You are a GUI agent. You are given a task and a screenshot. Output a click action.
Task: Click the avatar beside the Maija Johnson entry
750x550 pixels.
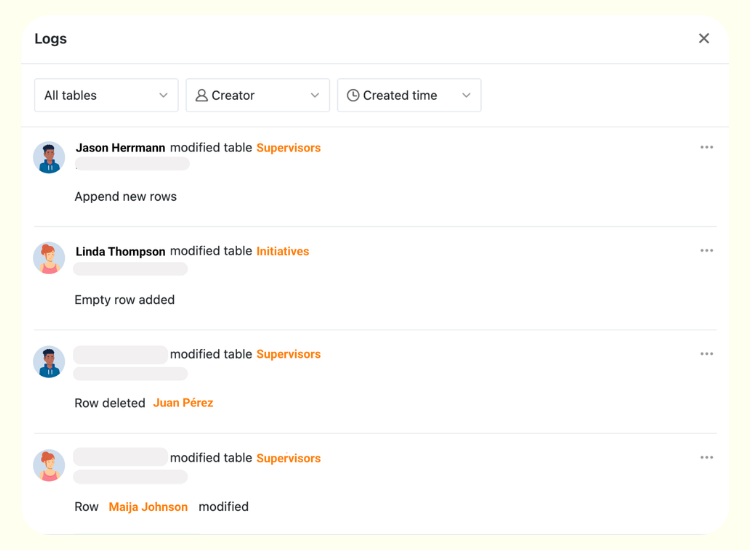point(49,465)
